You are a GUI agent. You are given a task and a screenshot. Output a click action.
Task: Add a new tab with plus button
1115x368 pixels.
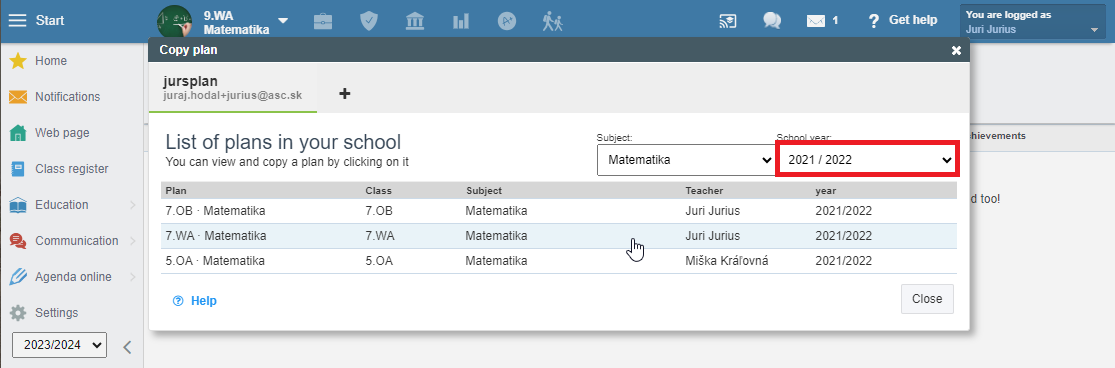click(x=345, y=93)
